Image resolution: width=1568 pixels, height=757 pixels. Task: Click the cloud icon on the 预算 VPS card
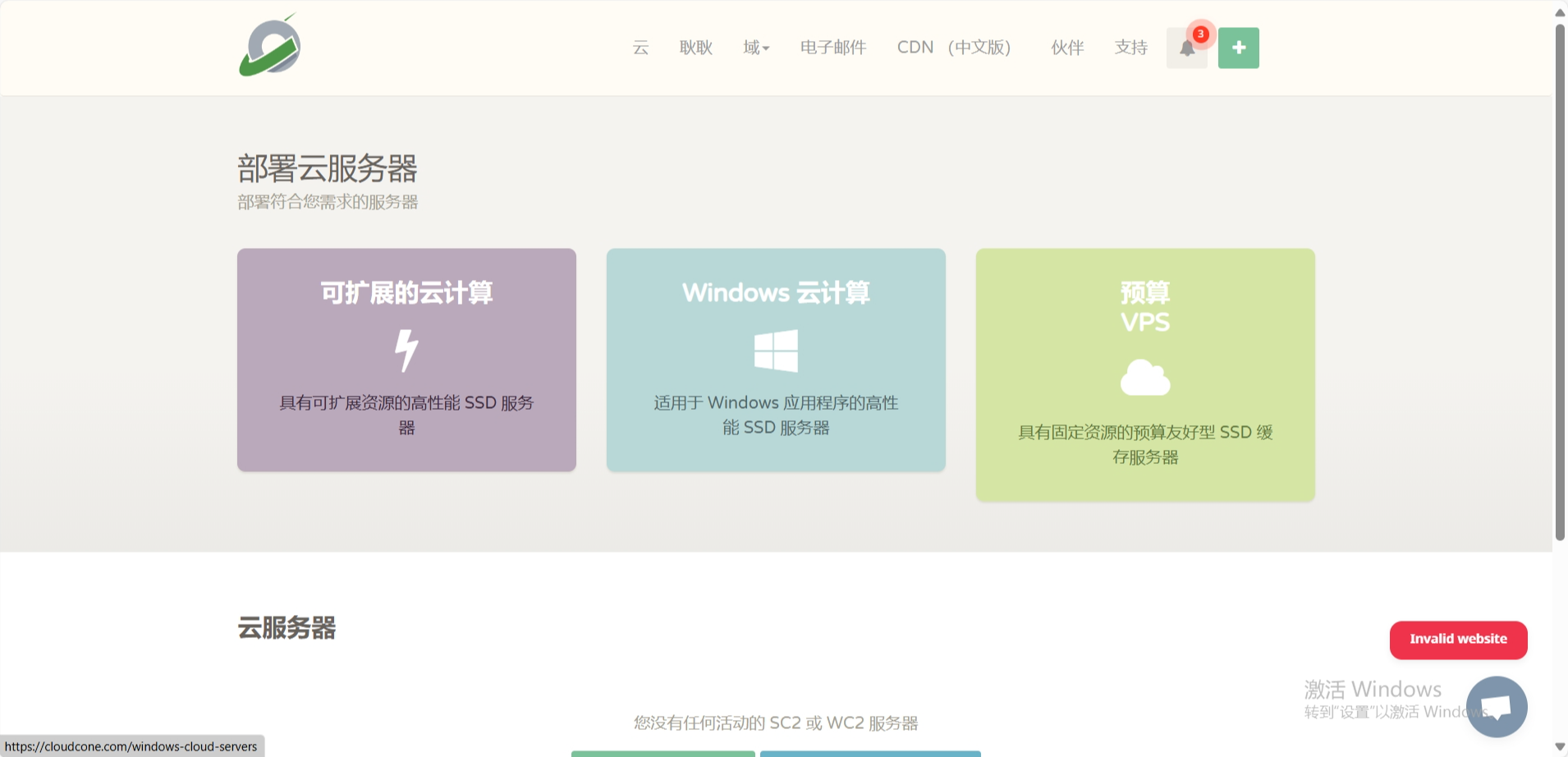[x=1145, y=378]
